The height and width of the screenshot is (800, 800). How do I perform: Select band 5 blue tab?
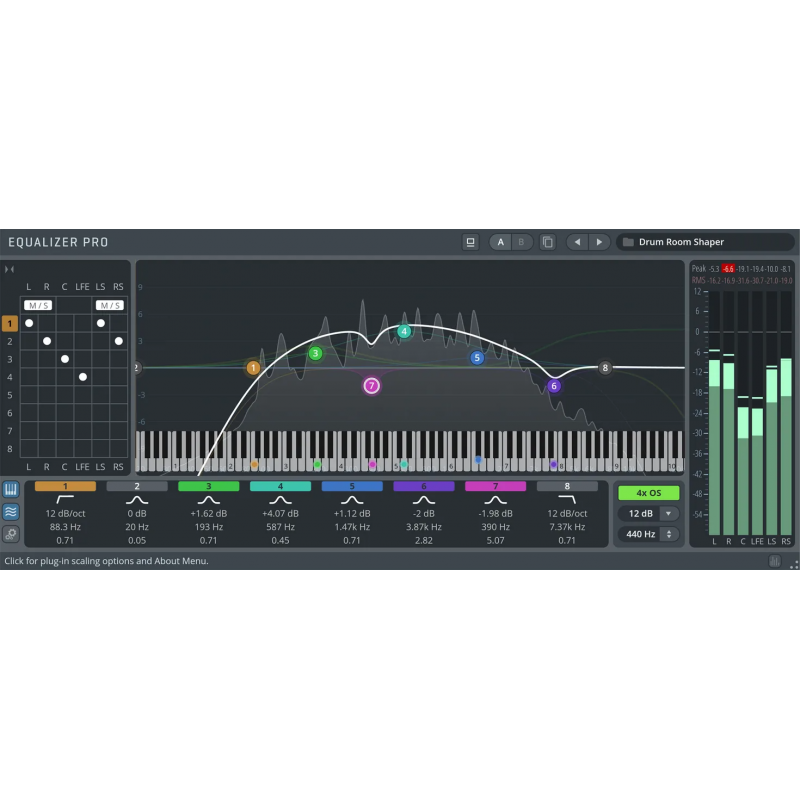pos(352,486)
